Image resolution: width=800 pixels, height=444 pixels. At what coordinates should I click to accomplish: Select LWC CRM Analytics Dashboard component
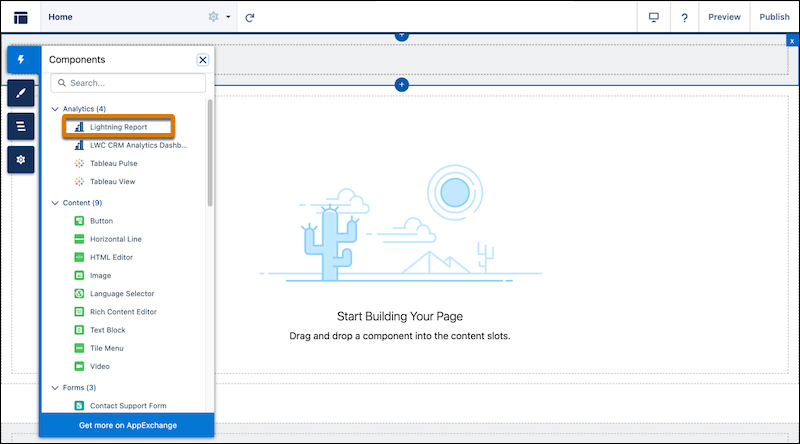131,145
